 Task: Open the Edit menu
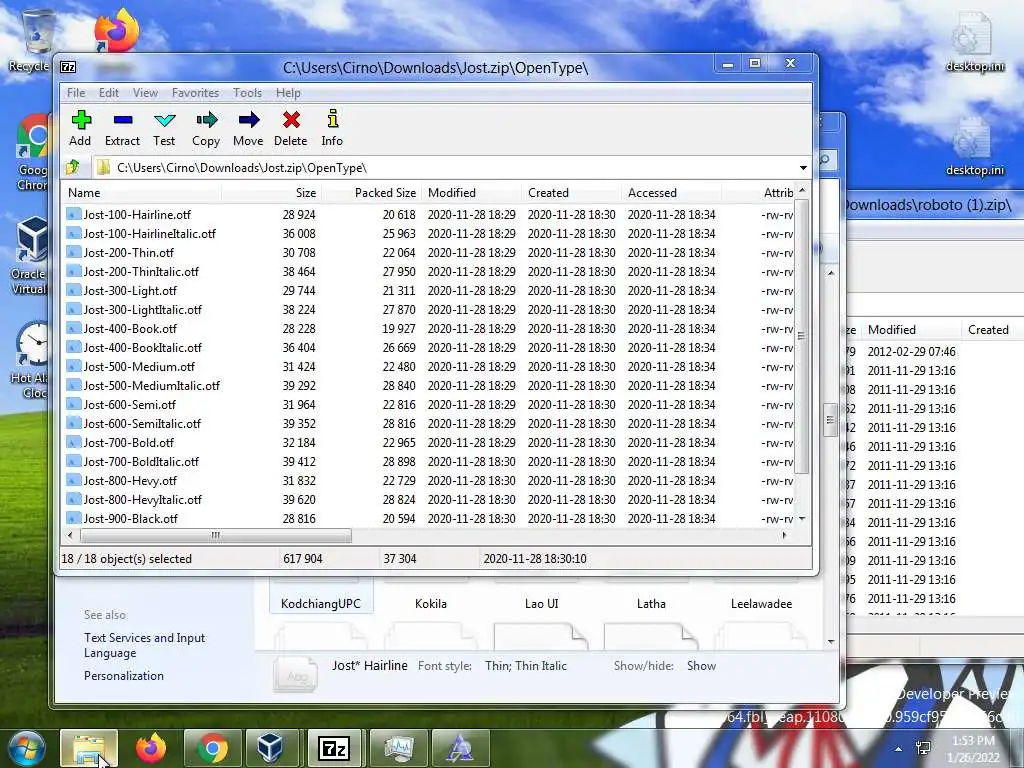click(108, 93)
